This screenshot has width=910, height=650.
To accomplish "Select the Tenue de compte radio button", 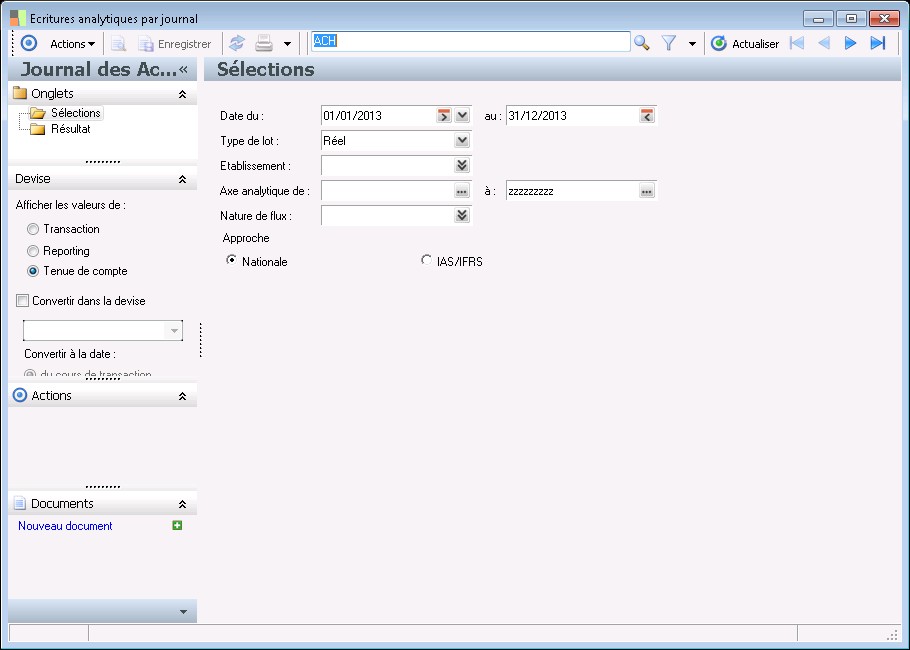I will pos(33,271).
